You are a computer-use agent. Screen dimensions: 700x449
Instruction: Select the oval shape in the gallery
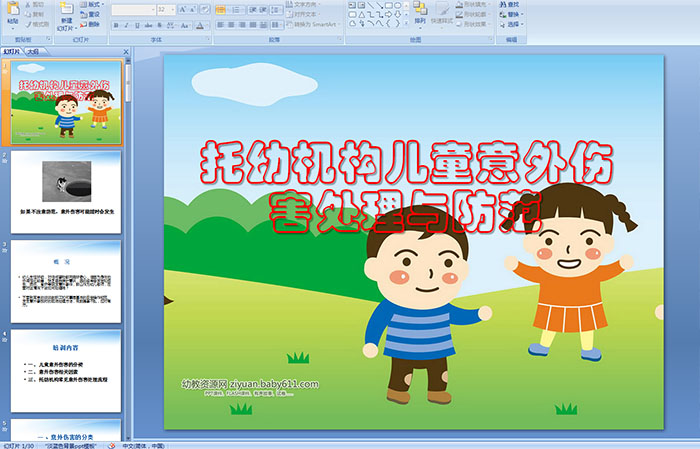click(x=397, y=5)
